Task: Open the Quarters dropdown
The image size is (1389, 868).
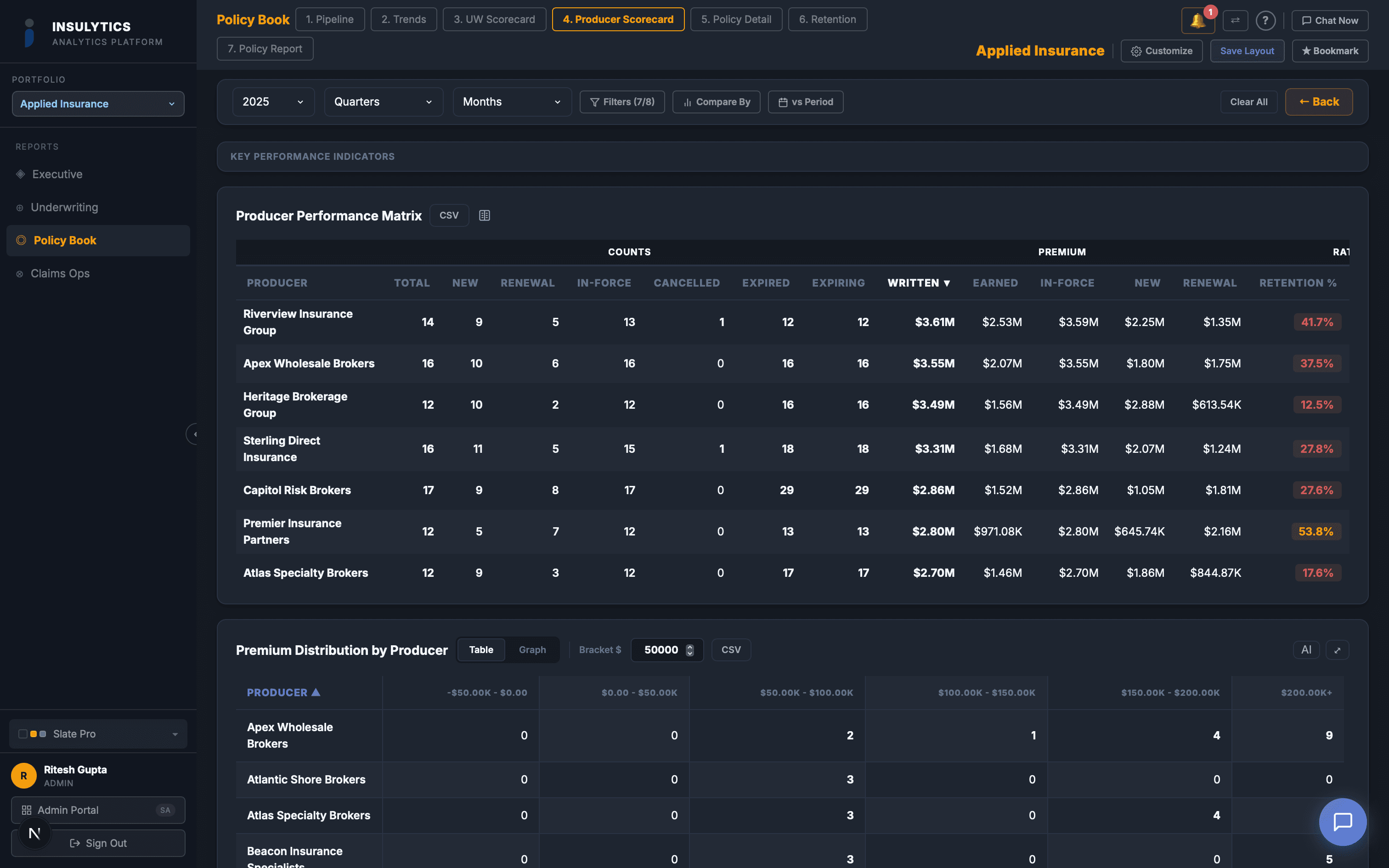Action: click(x=384, y=101)
